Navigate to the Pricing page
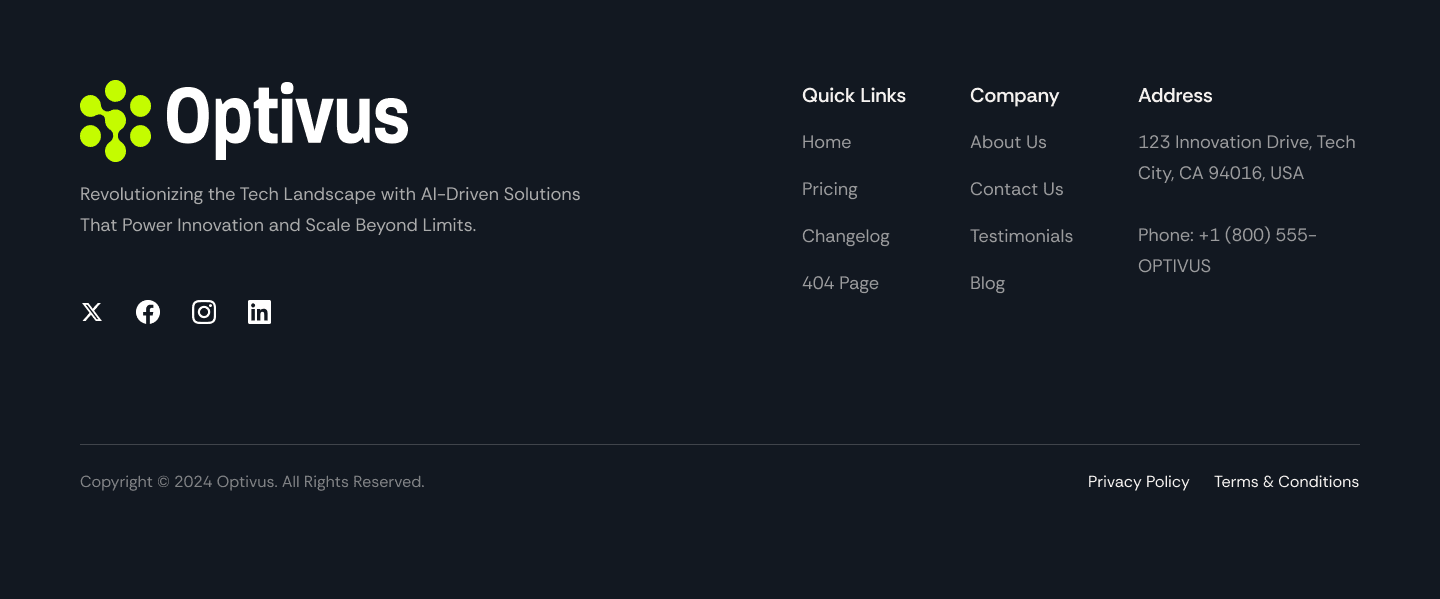This screenshot has height=599, width=1440. tap(829, 189)
